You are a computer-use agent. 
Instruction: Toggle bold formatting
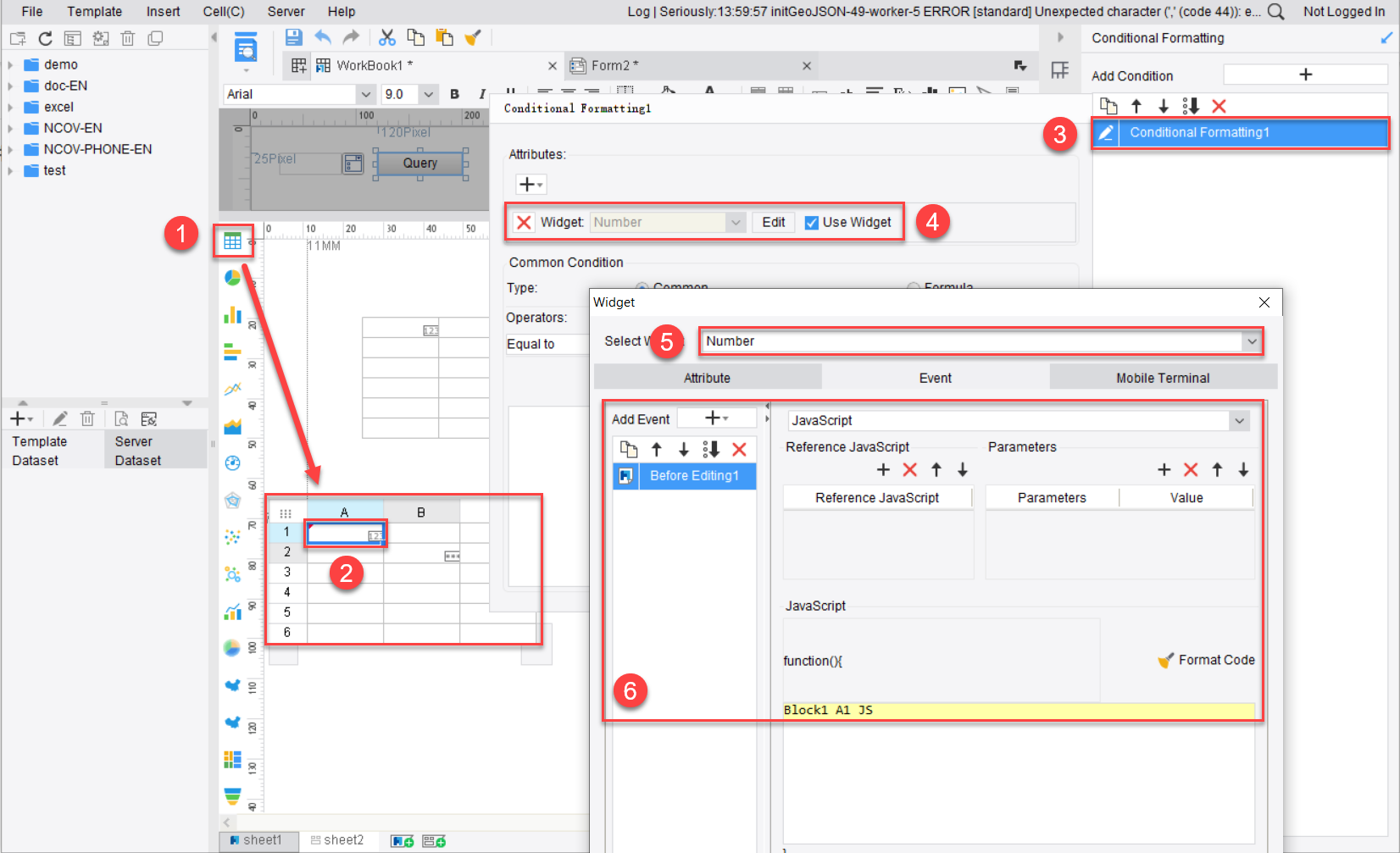[455, 94]
